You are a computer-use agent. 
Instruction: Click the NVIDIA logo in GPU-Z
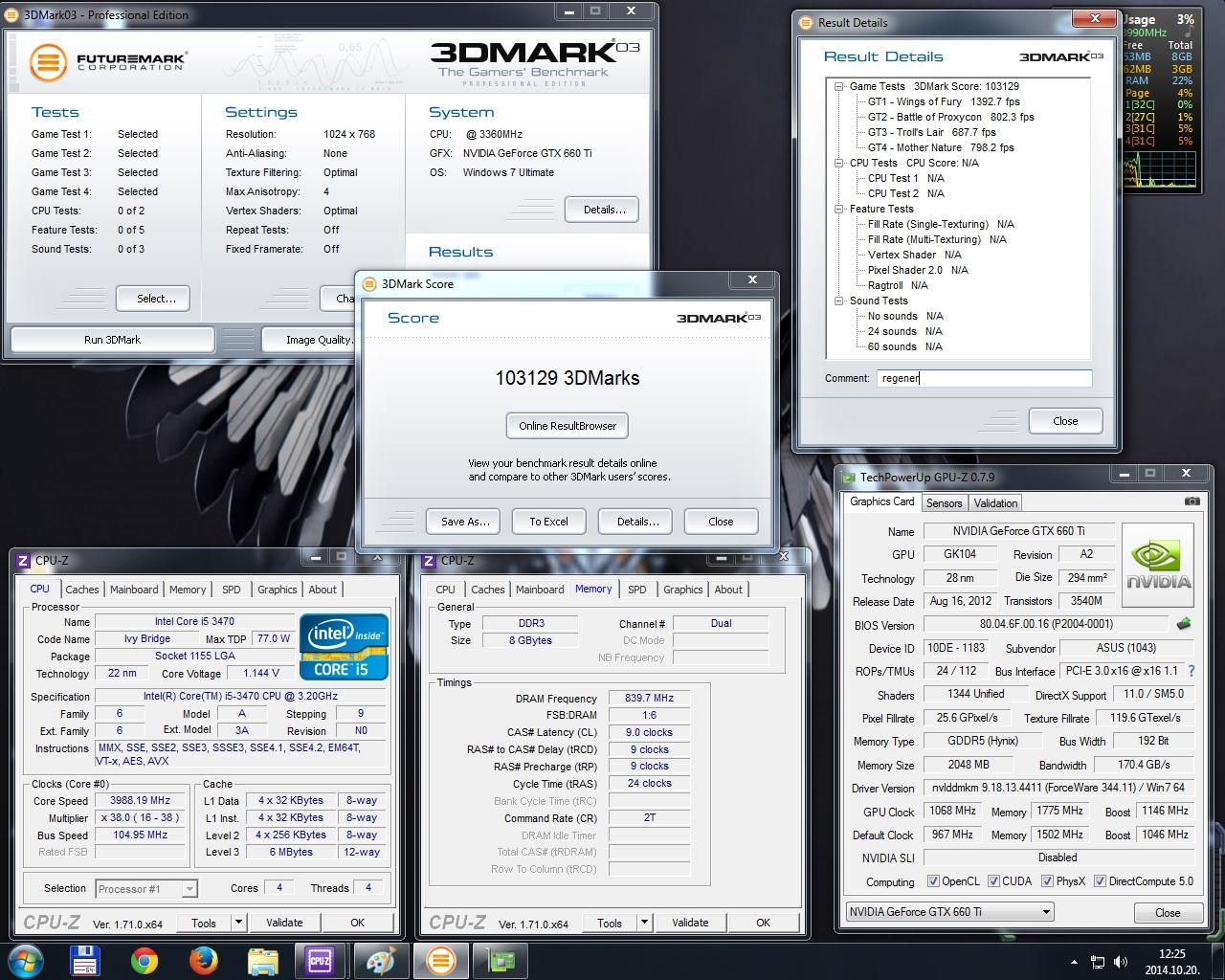[1158, 566]
